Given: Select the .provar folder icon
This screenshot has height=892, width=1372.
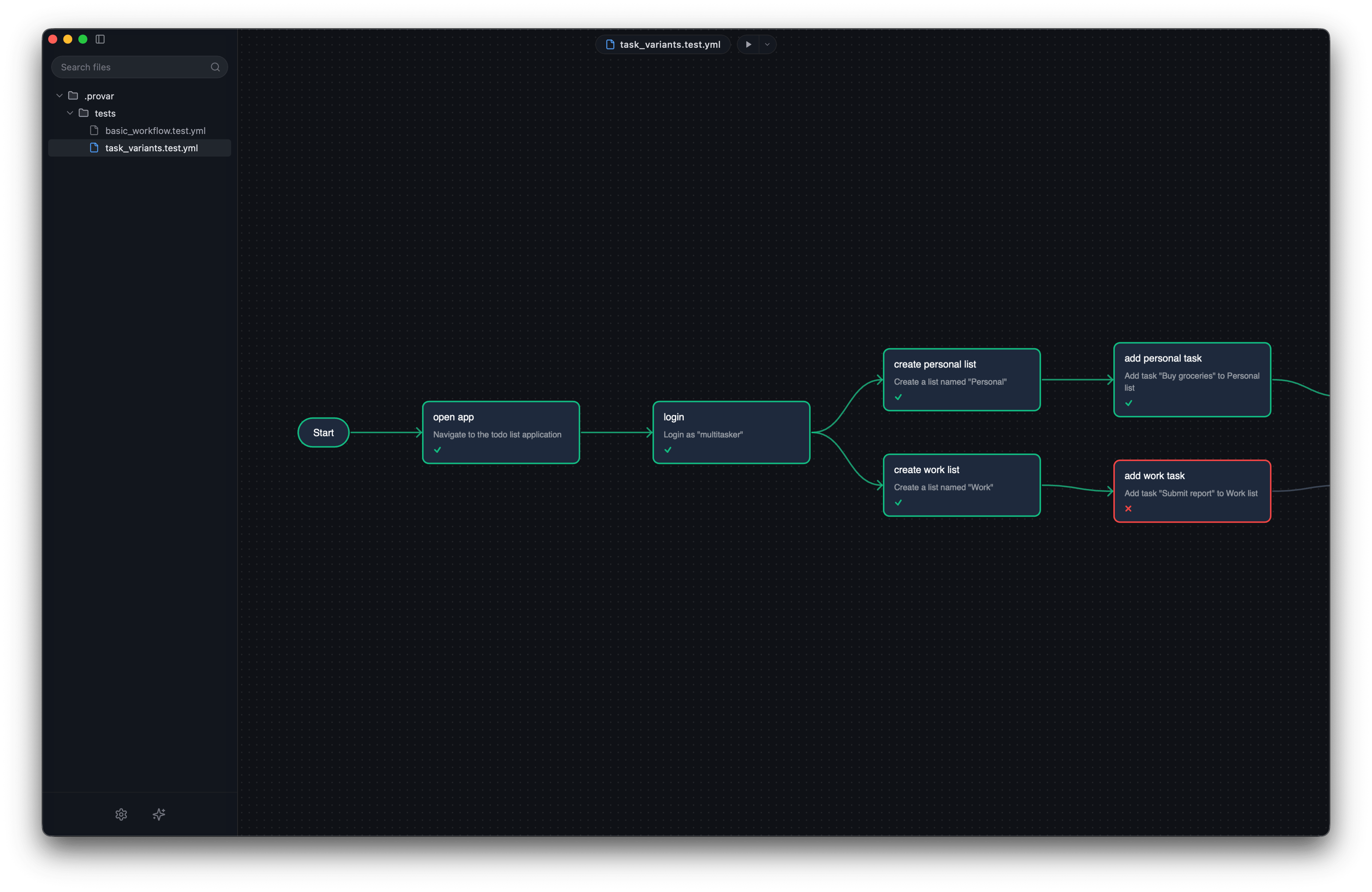Looking at the screenshot, I should click(73, 96).
